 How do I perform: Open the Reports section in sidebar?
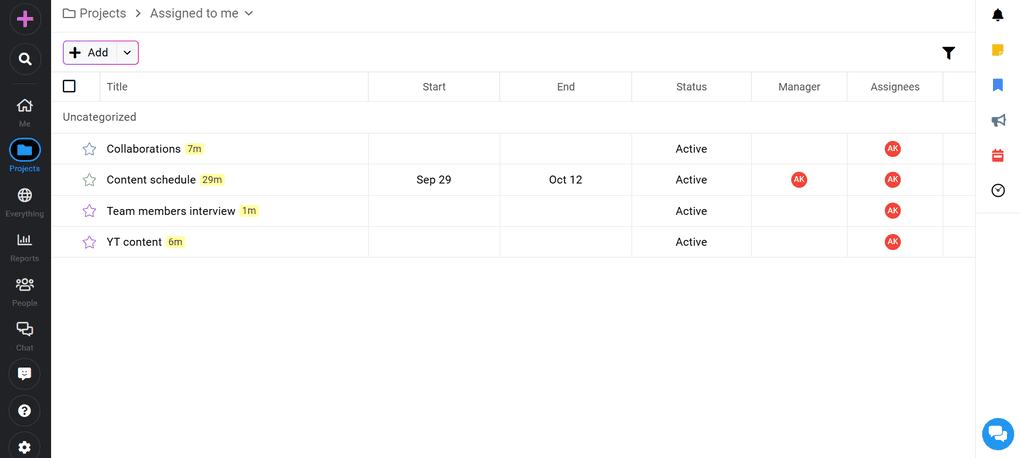pos(25,245)
